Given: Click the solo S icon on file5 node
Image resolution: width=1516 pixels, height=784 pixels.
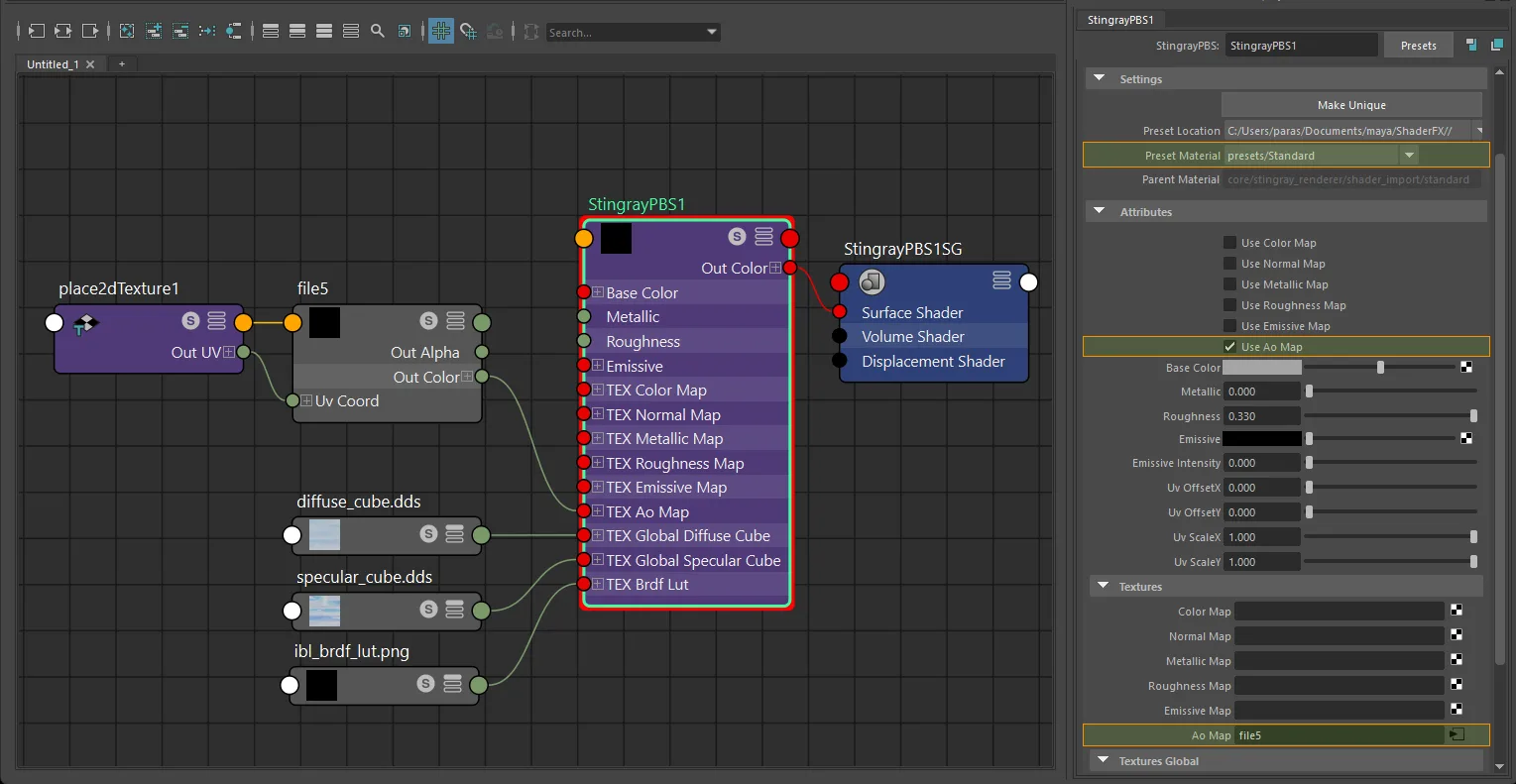Looking at the screenshot, I should coord(428,320).
